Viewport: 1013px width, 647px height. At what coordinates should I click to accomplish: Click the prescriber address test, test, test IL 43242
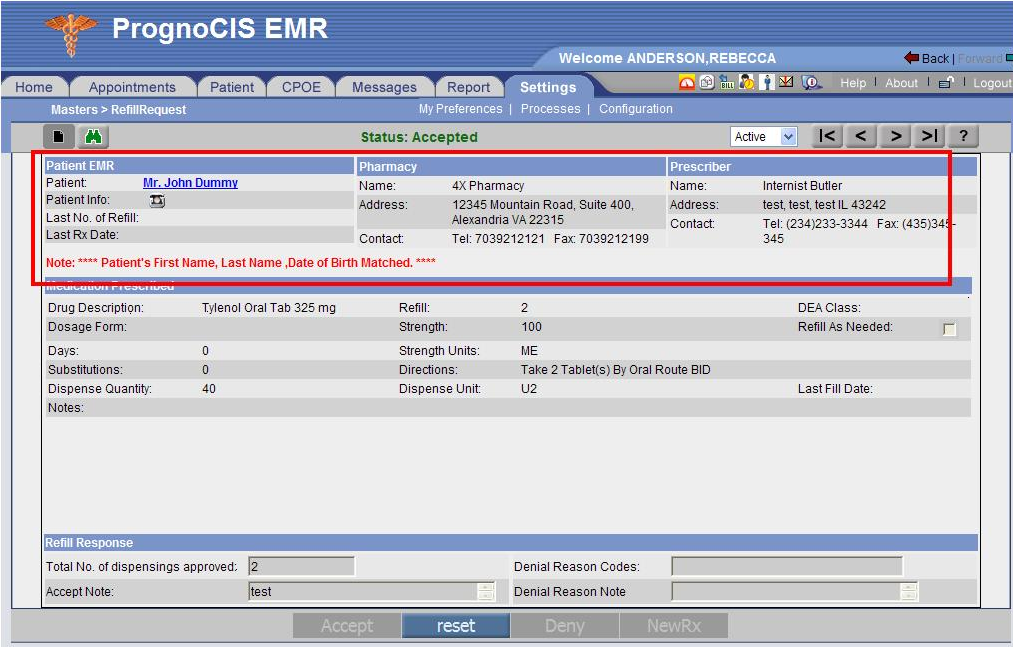tap(824, 204)
